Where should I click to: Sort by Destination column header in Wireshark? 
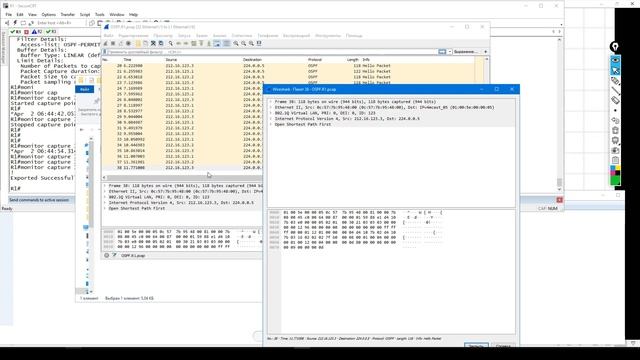point(252,60)
